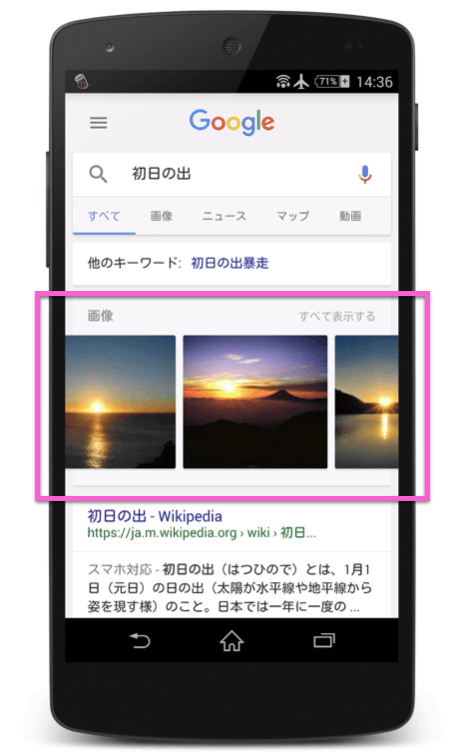This screenshot has height=756, width=464.
Task: Tap the 初日の出暴走 related keyword link
Action: coord(230,263)
